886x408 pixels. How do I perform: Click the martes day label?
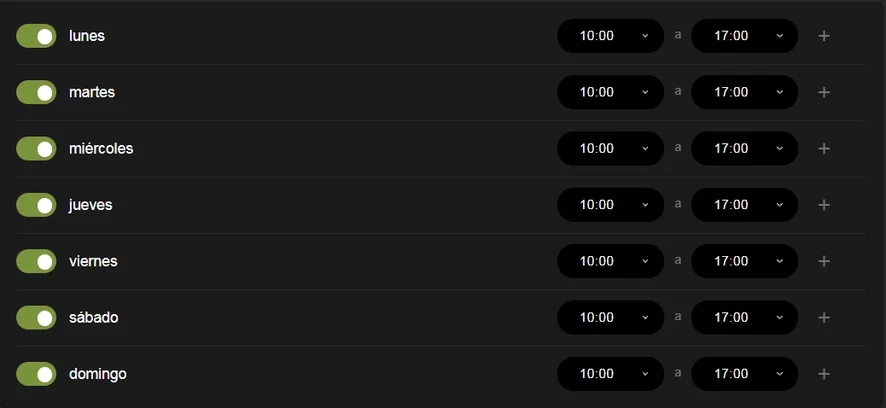(92, 92)
